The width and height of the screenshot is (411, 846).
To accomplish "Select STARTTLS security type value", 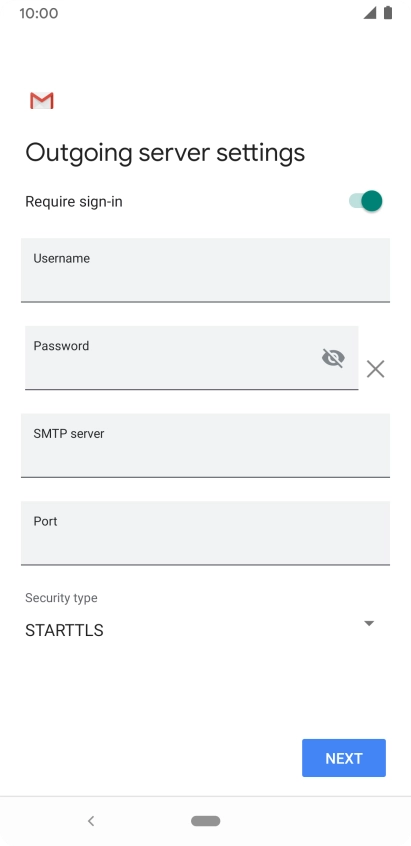I will pyautogui.click(x=64, y=630).
